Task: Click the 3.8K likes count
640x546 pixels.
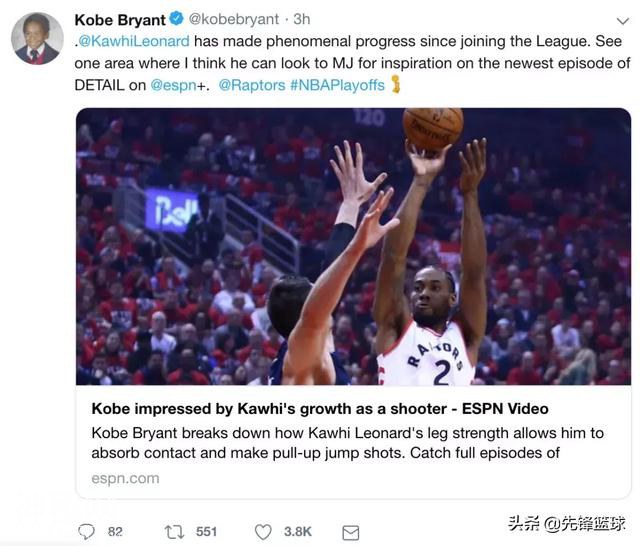Action: [x=298, y=532]
